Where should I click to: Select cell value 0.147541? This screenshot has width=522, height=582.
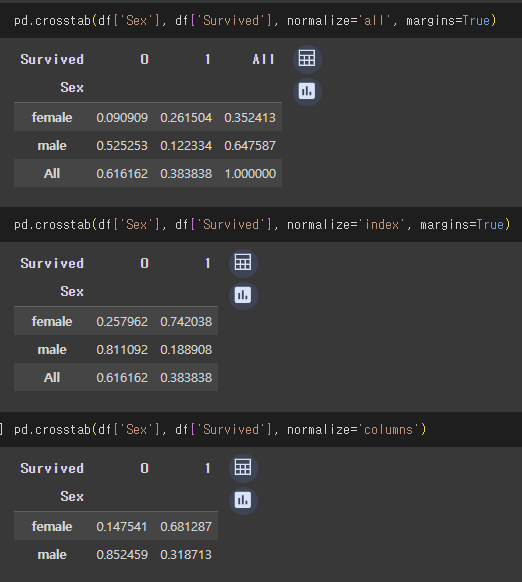pyautogui.click(x=122, y=526)
